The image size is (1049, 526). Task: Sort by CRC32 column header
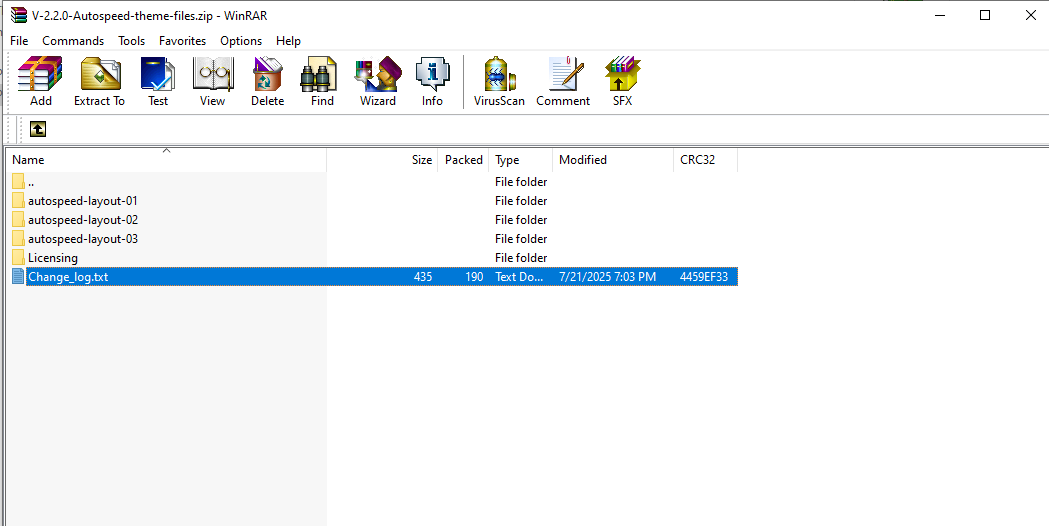pyautogui.click(x=706, y=160)
